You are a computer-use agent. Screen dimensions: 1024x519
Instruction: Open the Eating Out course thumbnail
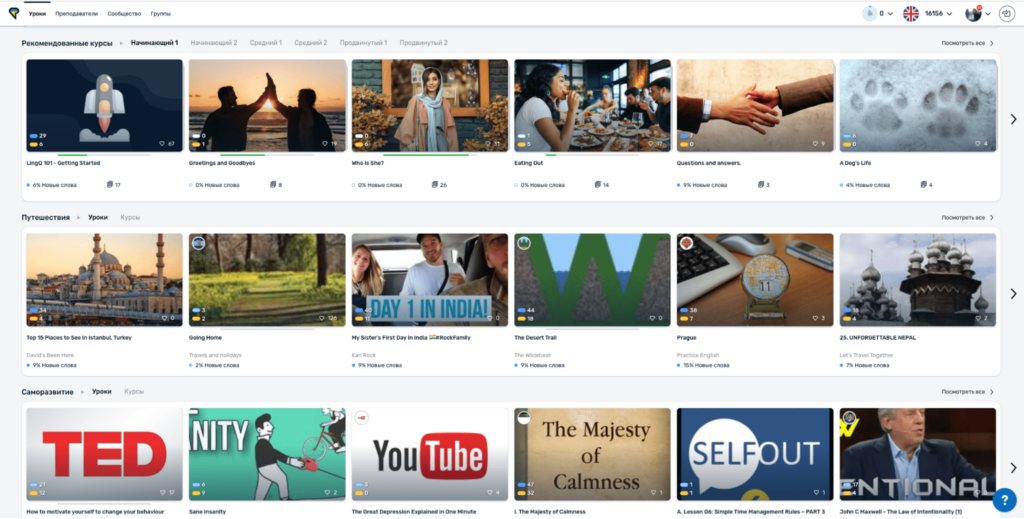592,104
